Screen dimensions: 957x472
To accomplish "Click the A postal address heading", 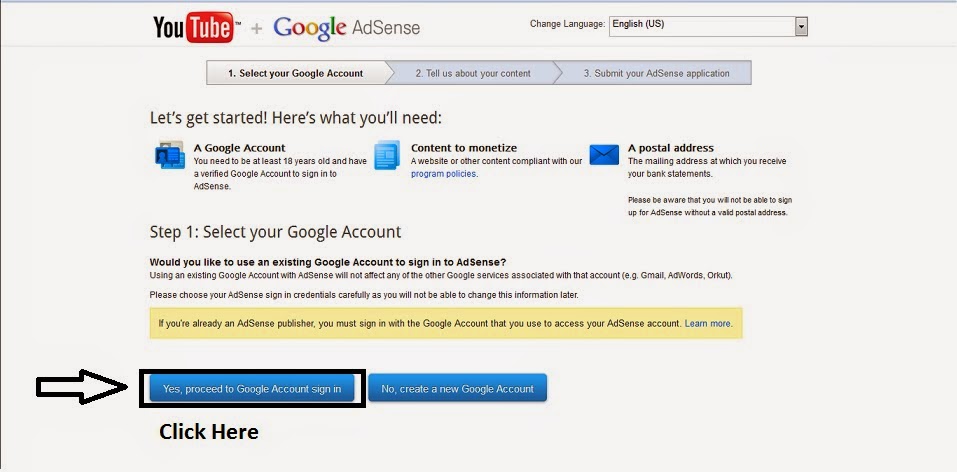I will pyautogui.click(x=671, y=148).
